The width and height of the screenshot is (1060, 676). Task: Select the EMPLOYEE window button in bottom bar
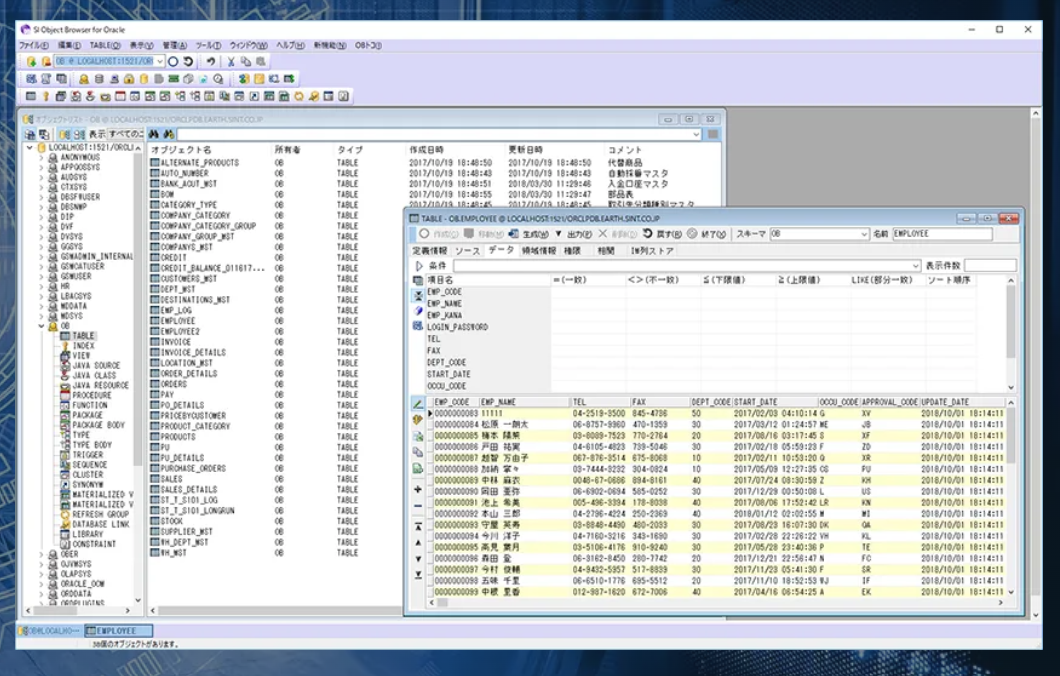[x=118, y=631]
